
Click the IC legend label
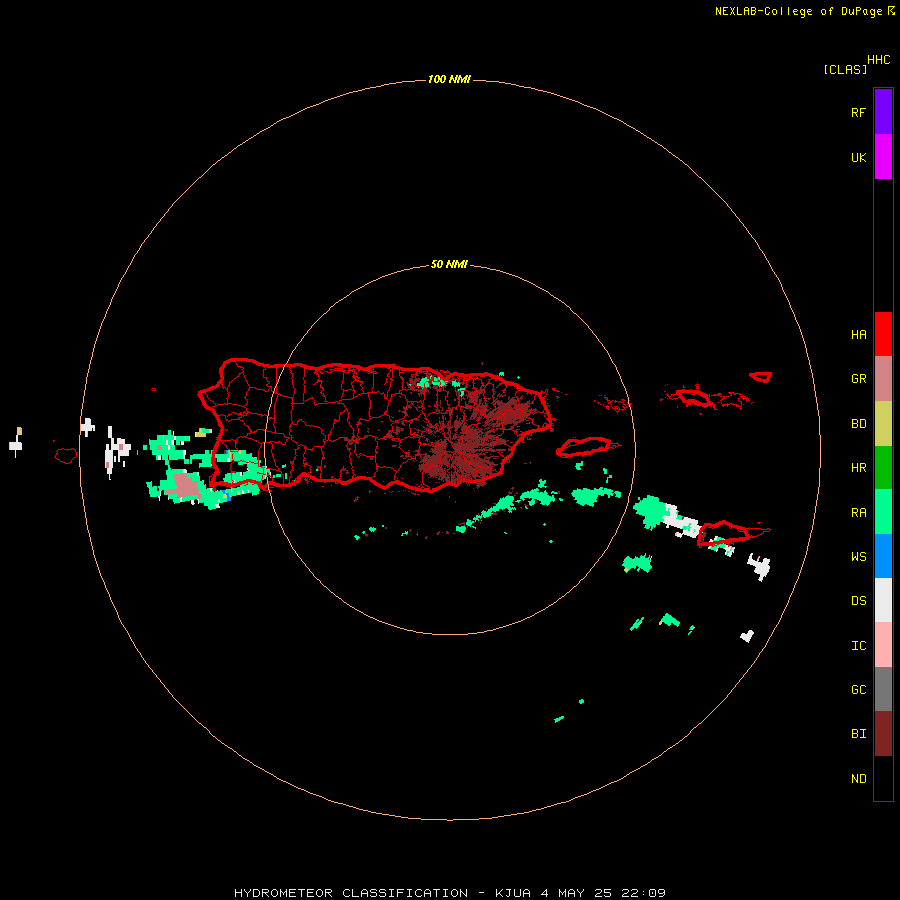(x=858, y=646)
